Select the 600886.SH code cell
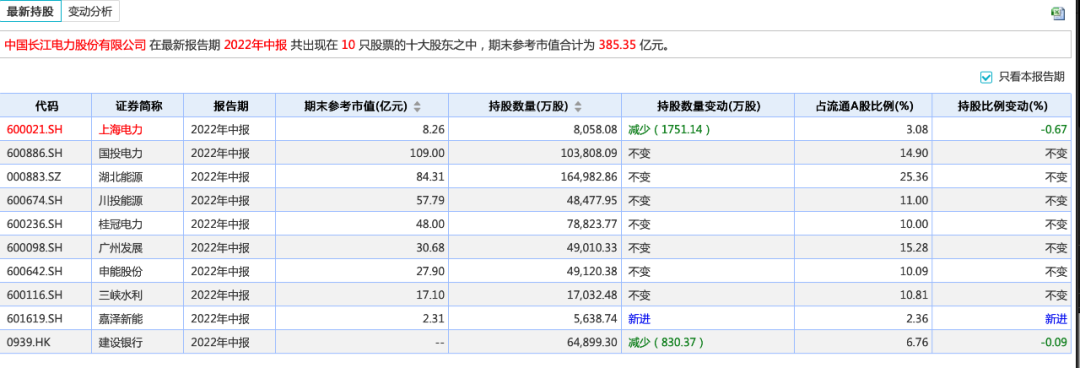1080x368 pixels. [46, 153]
